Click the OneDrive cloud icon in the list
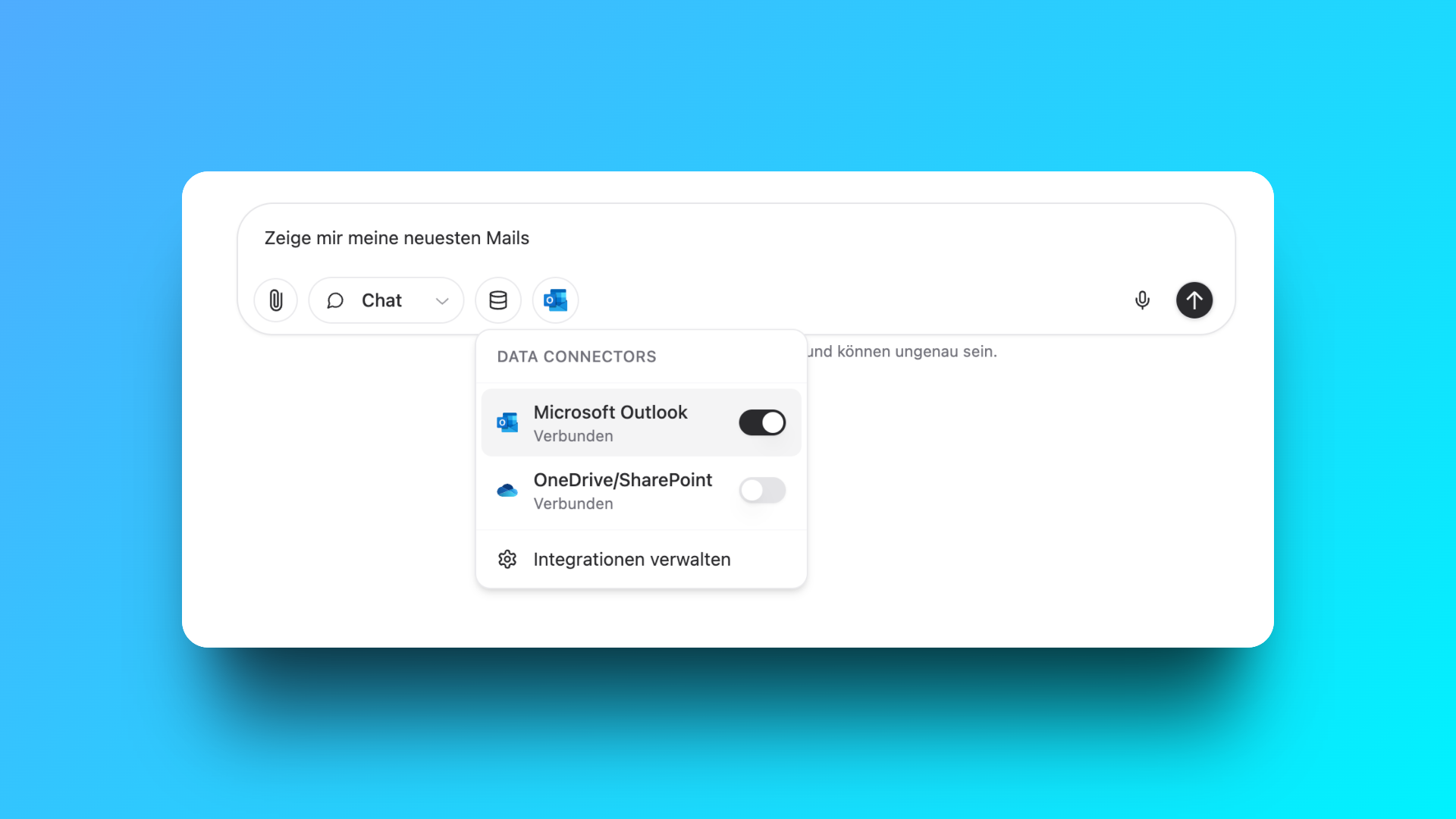The width and height of the screenshot is (1456, 819). click(507, 491)
